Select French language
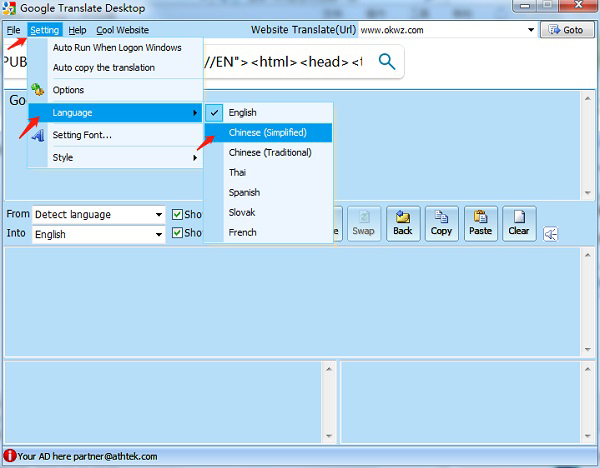600x468 pixels. click(x=268, y=232)
